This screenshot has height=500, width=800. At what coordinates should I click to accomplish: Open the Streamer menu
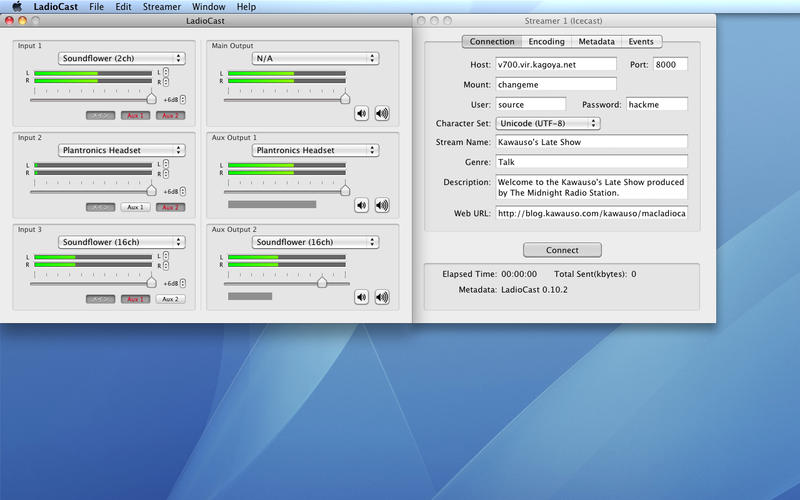tap(161, 7)
